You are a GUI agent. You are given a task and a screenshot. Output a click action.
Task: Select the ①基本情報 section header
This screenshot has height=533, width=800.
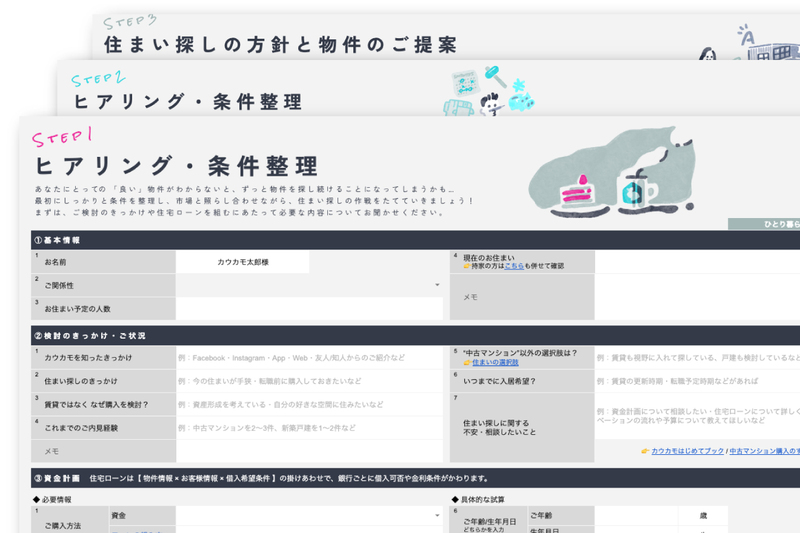coord(415,240)
